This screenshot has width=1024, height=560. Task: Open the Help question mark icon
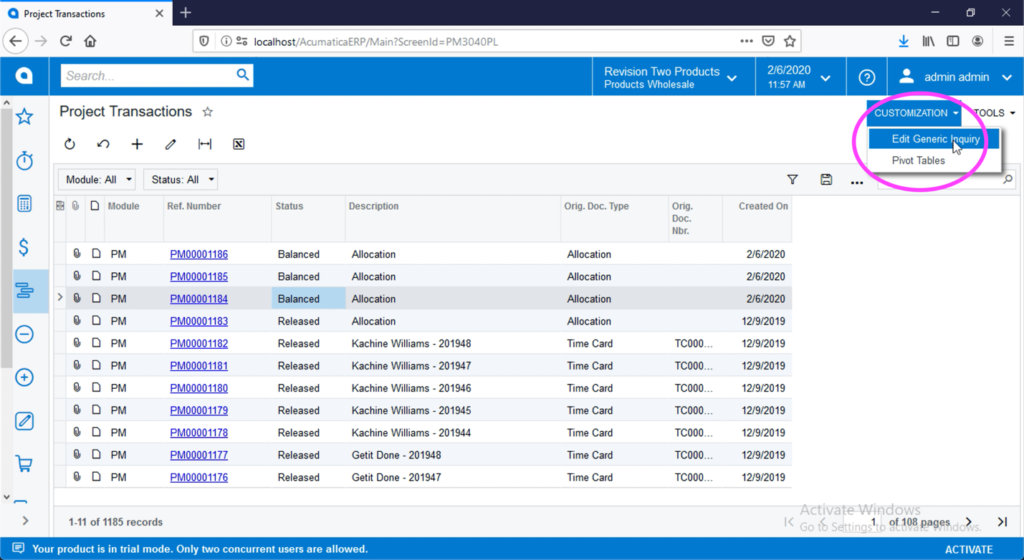(x=867, y=77)
